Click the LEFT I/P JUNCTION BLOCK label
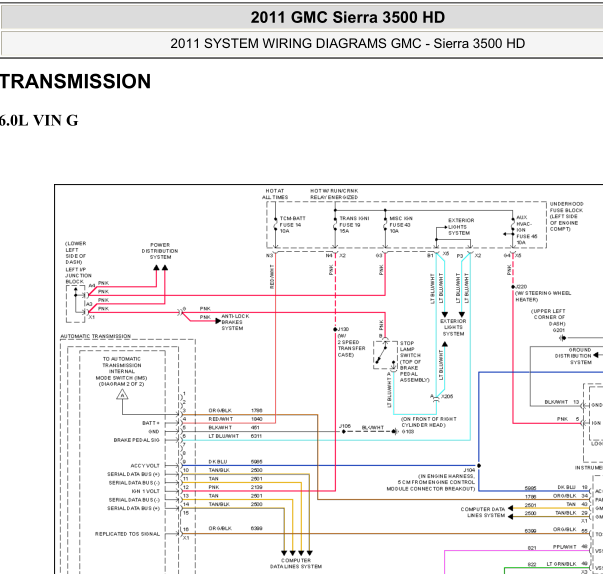The image size is (603, 574). [x=78, y=276]
